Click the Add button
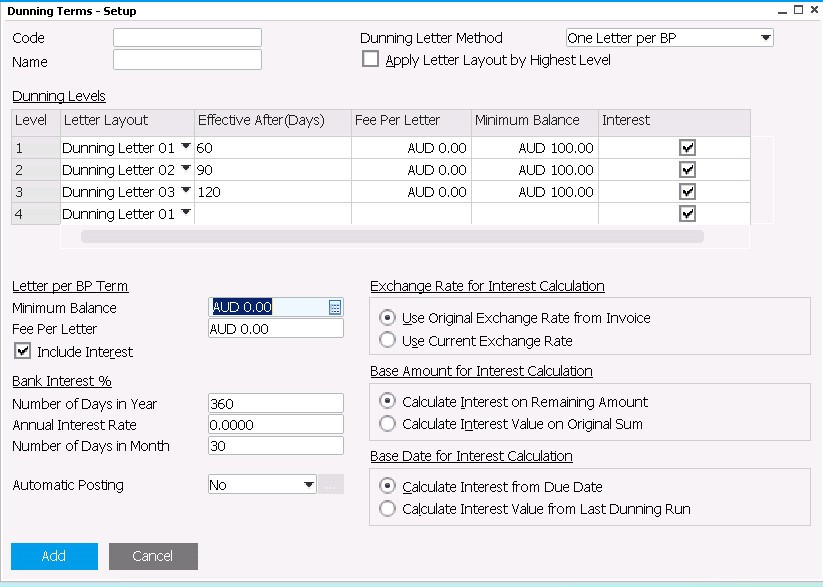This screenshot has width=823, height=587. [x=54, y=556]
